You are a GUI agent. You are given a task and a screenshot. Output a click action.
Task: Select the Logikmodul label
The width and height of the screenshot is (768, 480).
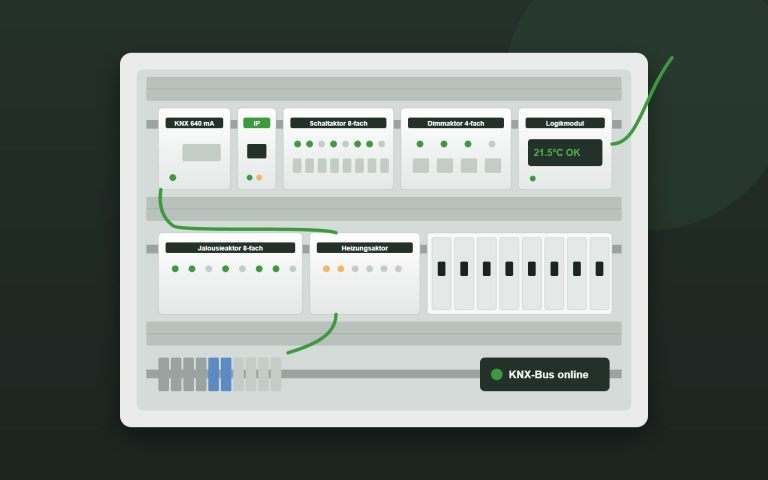(565, 123)
